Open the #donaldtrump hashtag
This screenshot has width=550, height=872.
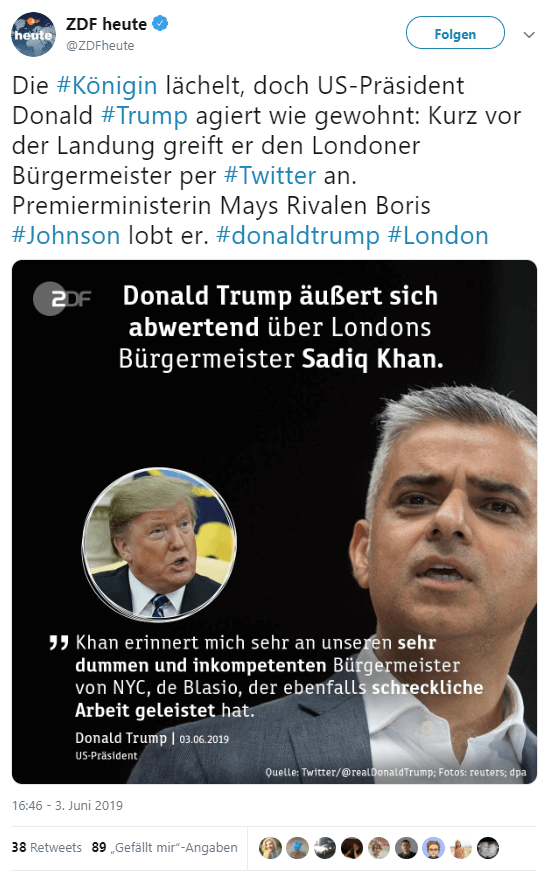(298, 236)
